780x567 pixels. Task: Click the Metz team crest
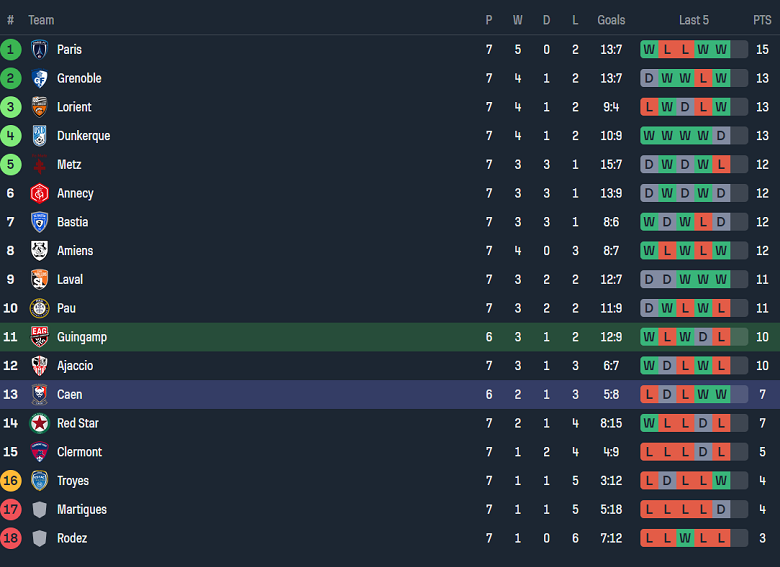point(40,165)
